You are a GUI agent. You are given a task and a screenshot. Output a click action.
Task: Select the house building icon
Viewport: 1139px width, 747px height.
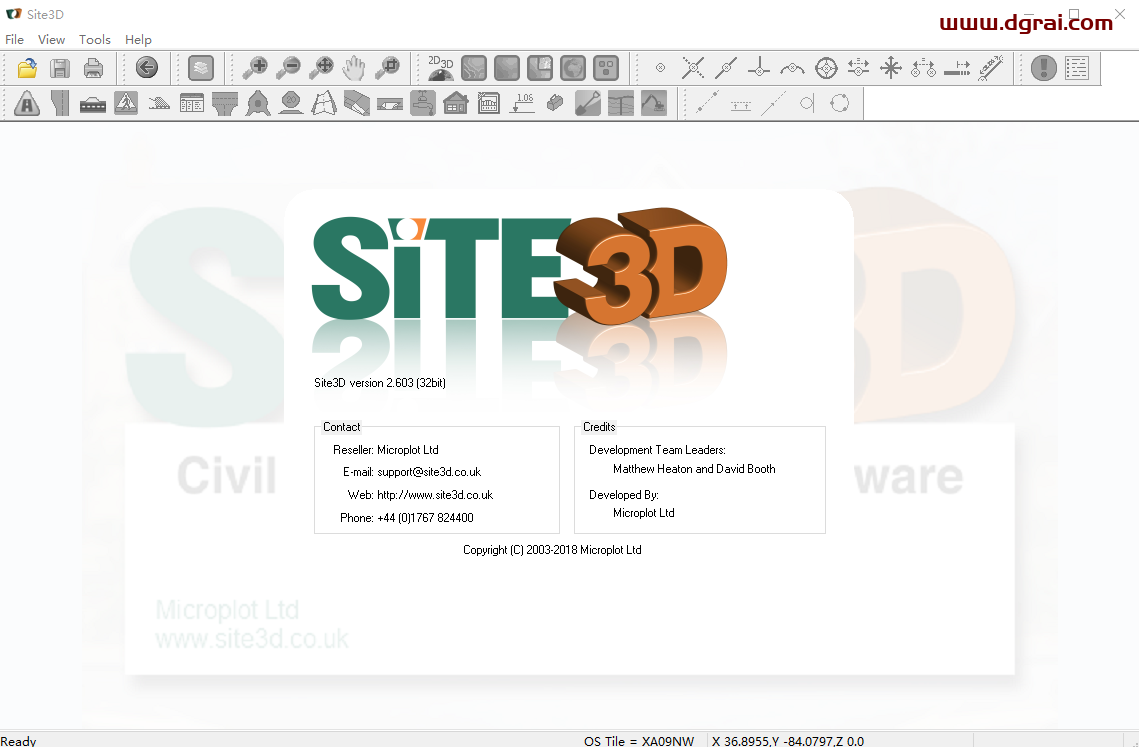pos(456,103)
